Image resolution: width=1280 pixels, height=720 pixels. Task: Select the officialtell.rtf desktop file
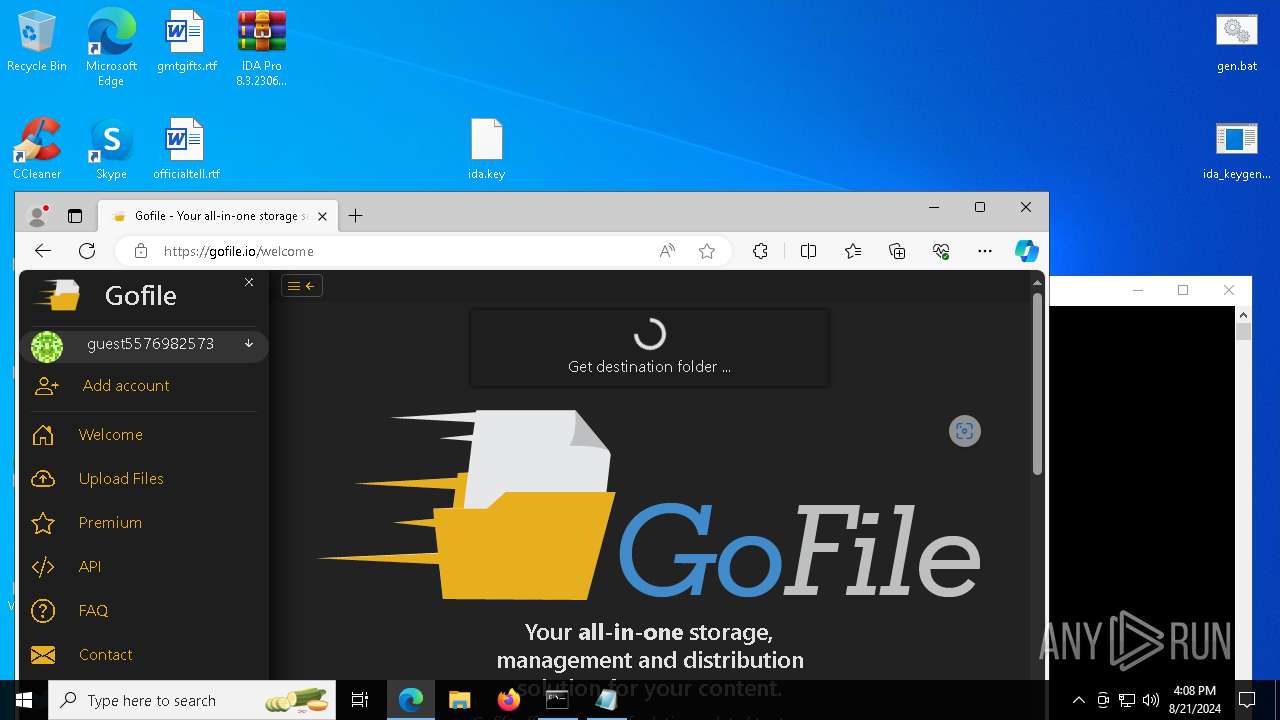(186, 149)
